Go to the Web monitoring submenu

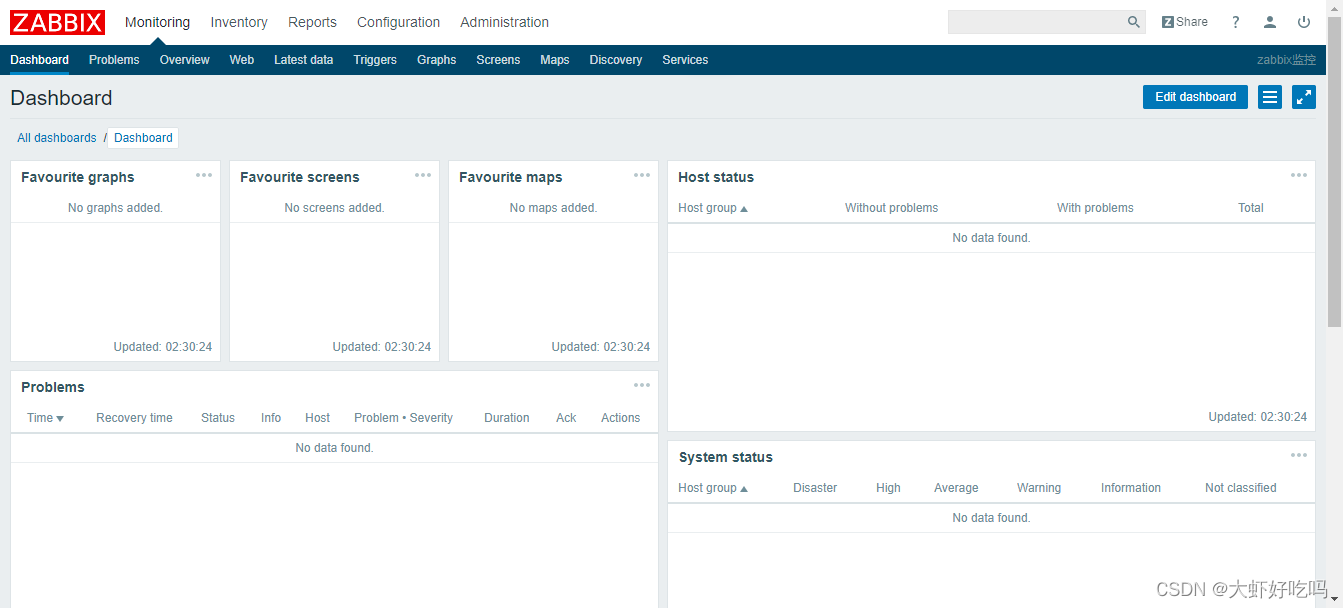[242, 60]
